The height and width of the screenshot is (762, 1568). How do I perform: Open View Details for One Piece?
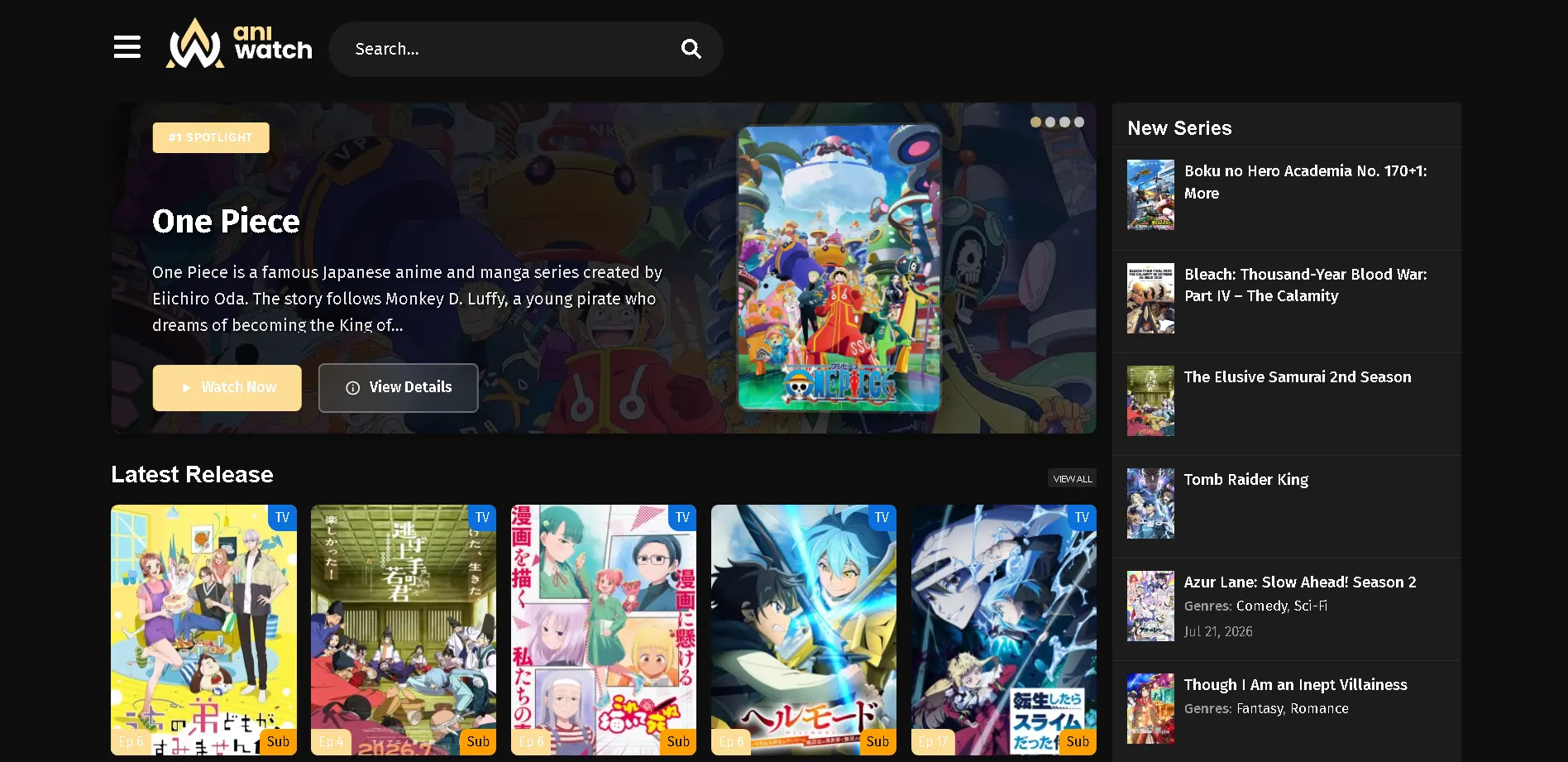click(x=399, y=387)
